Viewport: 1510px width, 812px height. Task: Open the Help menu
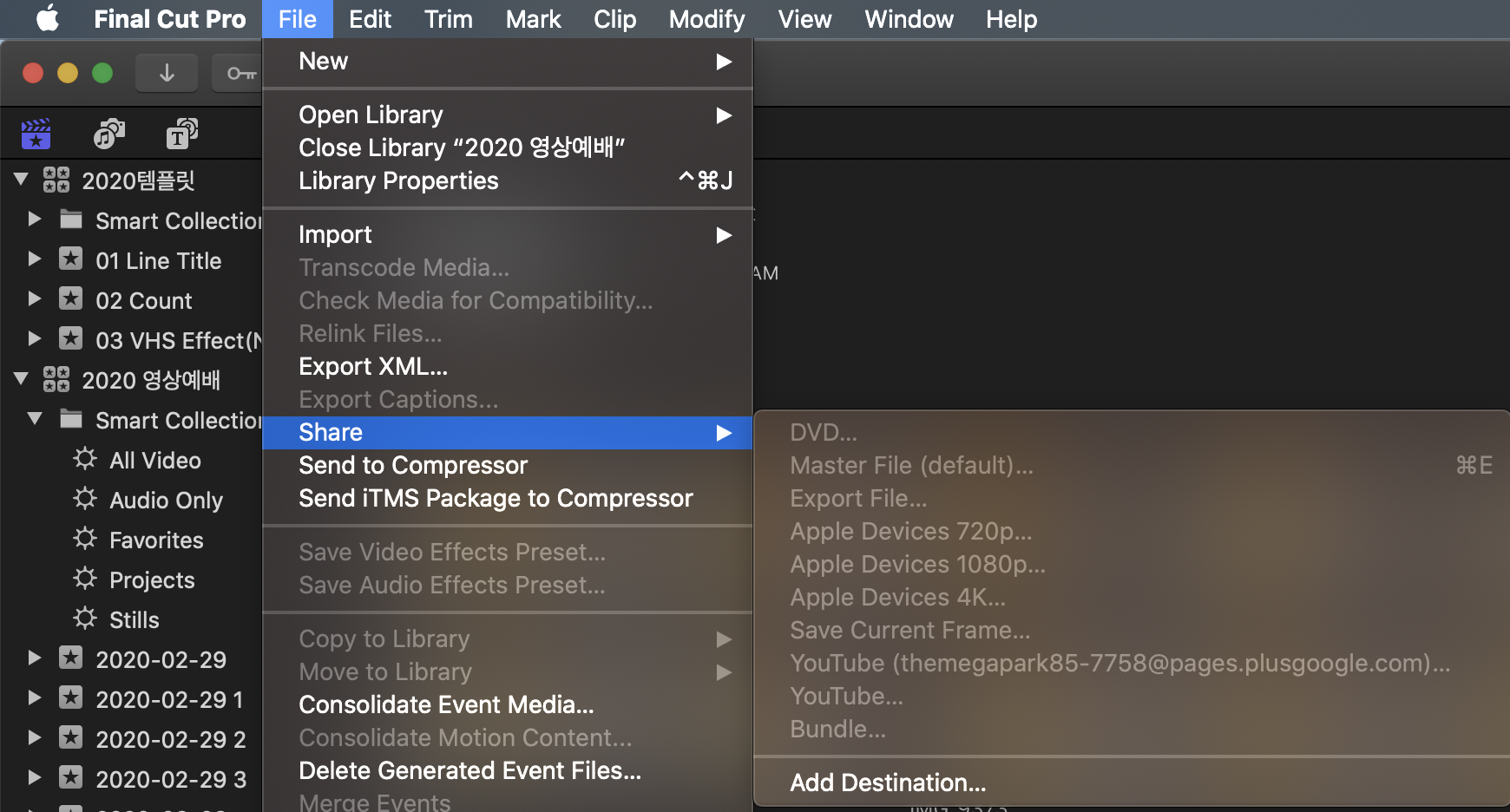pyautogui.click(x=1011, y=19)
